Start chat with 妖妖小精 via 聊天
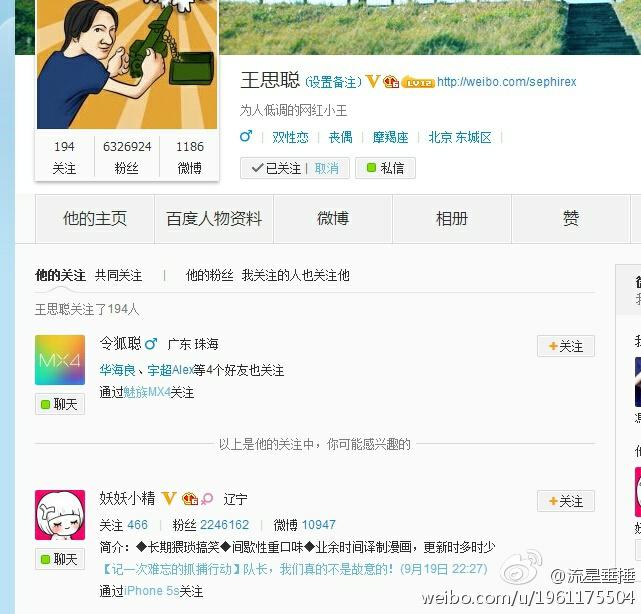This screenshot has height=614, width=641. tap(60, 559)
